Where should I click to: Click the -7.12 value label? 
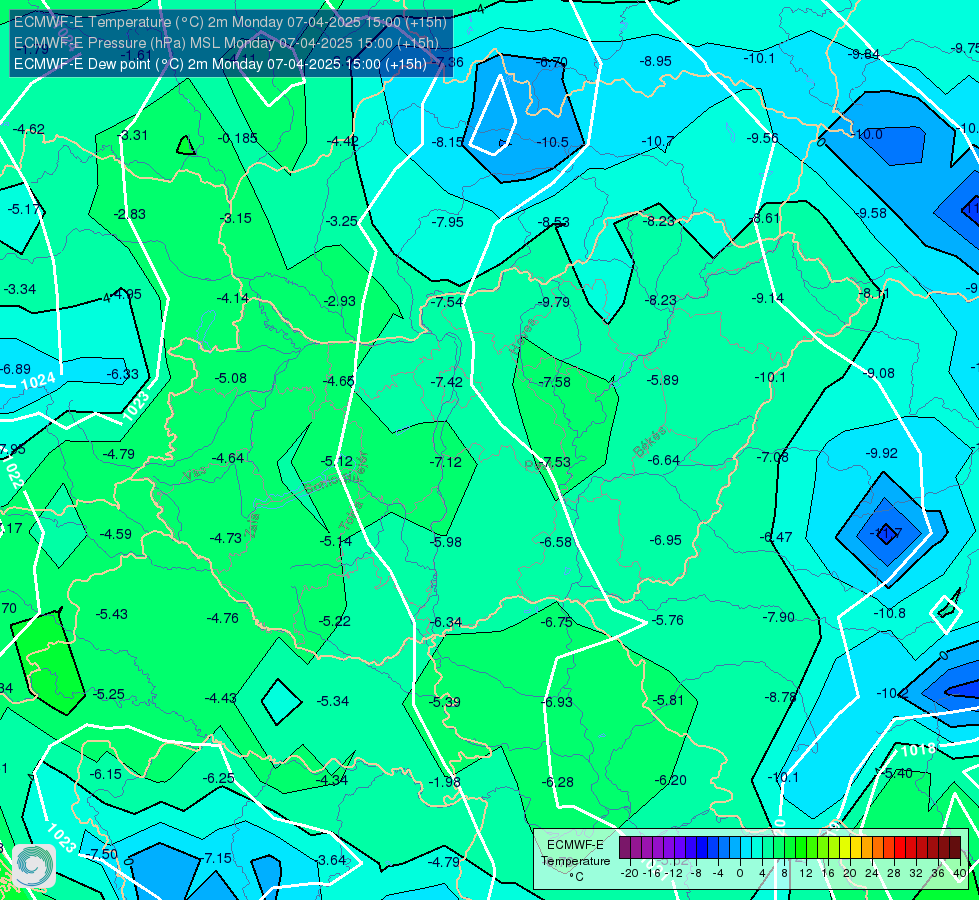tap(446, 462)
